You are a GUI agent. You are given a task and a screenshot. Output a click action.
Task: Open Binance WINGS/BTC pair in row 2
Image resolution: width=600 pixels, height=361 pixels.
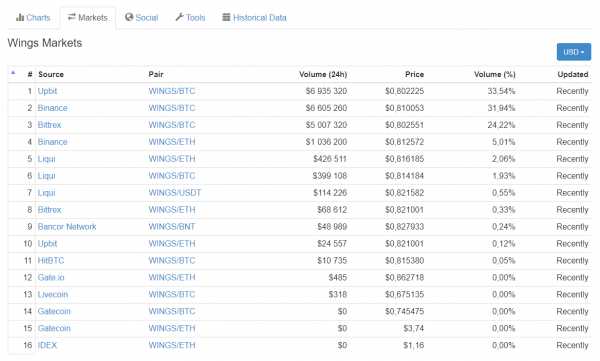(x=172, y=108)
